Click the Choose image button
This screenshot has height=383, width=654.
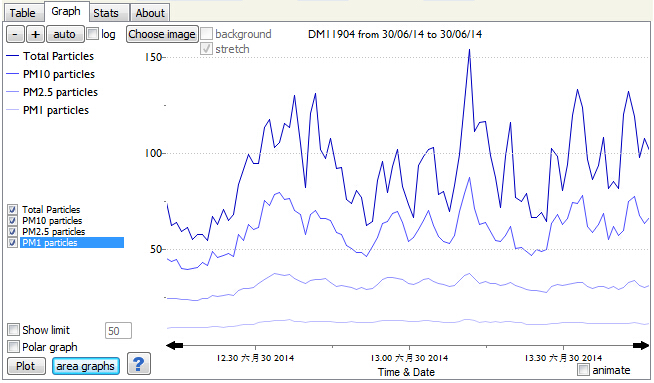(x=162, y=34)
